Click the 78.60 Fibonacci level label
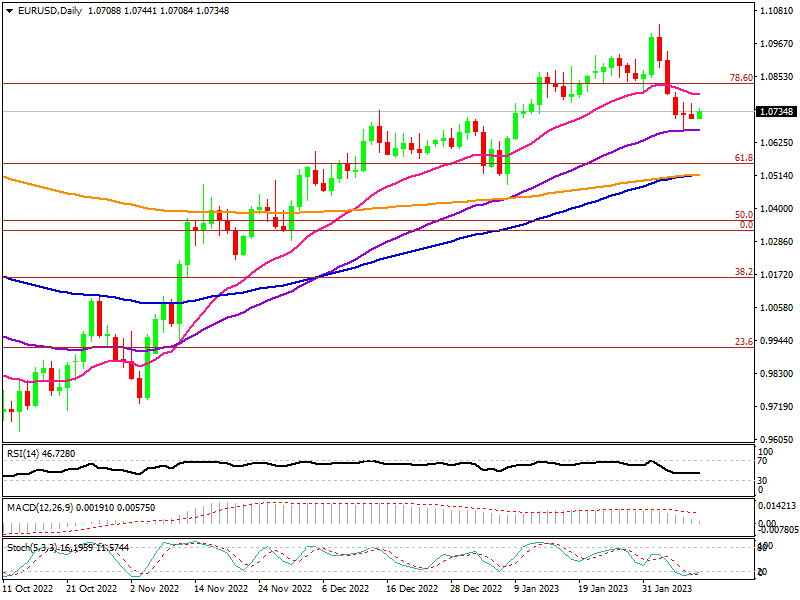Image resolution: width=800 pixels, height=600 pixels. (739, 77)
